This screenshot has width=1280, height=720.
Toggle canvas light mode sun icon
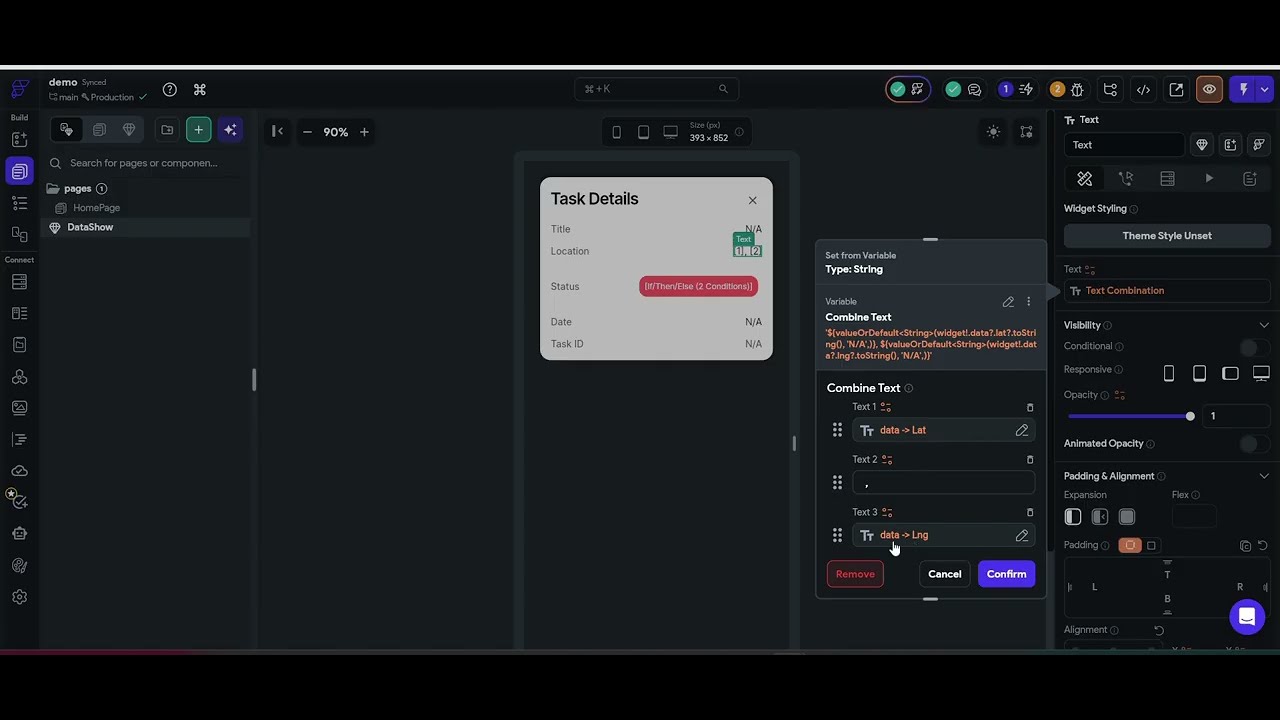pyautogui.click(x=993, y=132)
